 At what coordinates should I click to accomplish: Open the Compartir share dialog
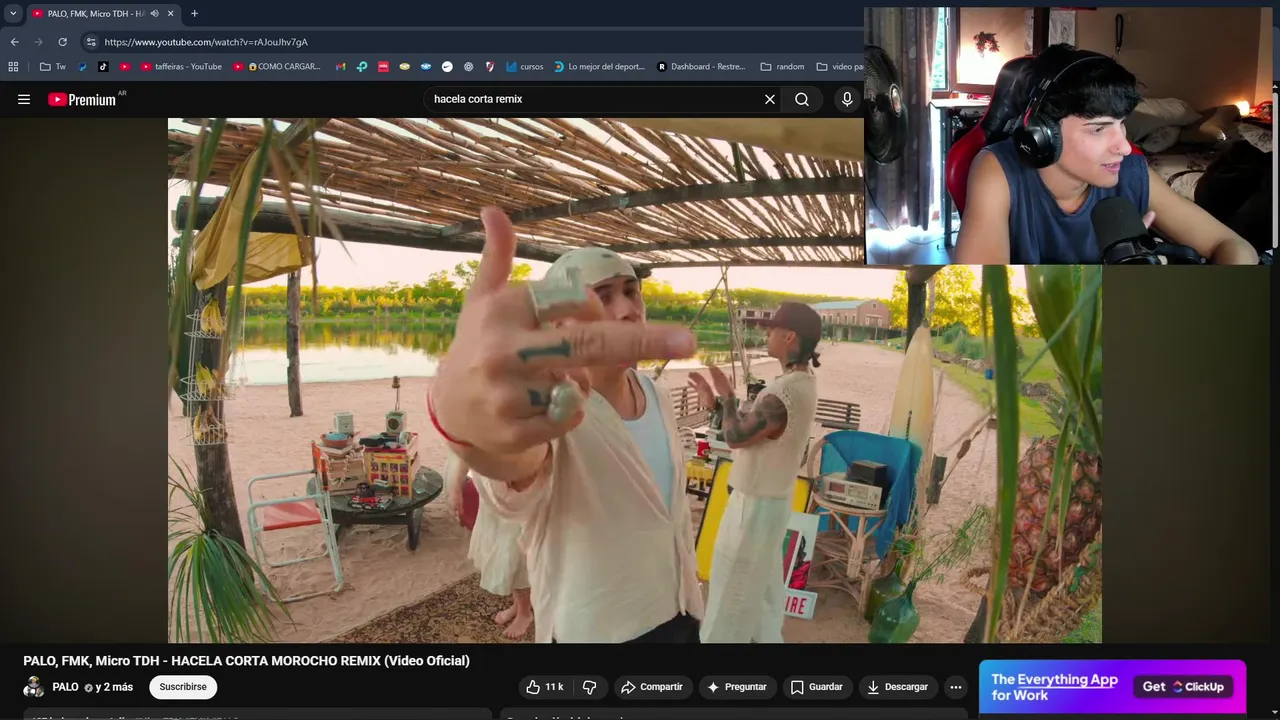click(651, 687)
